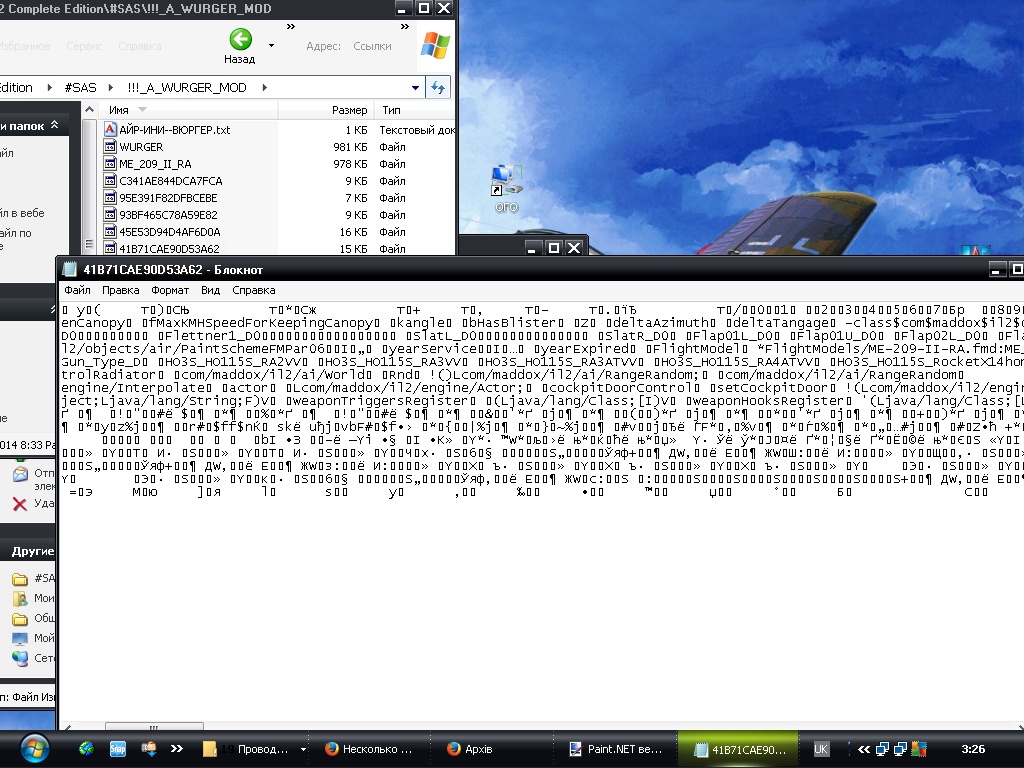Click the first network tray icon

point(882,749)
